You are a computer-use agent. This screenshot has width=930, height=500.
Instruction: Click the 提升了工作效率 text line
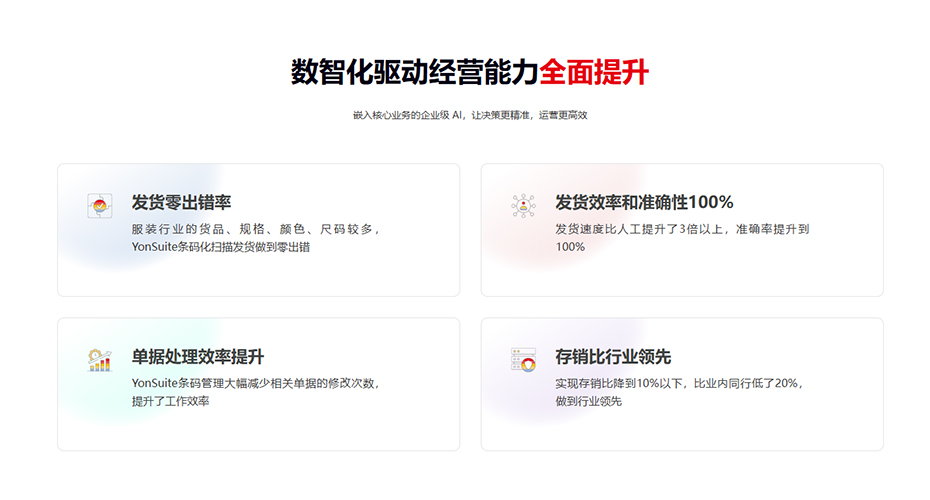tap(171, 401)
